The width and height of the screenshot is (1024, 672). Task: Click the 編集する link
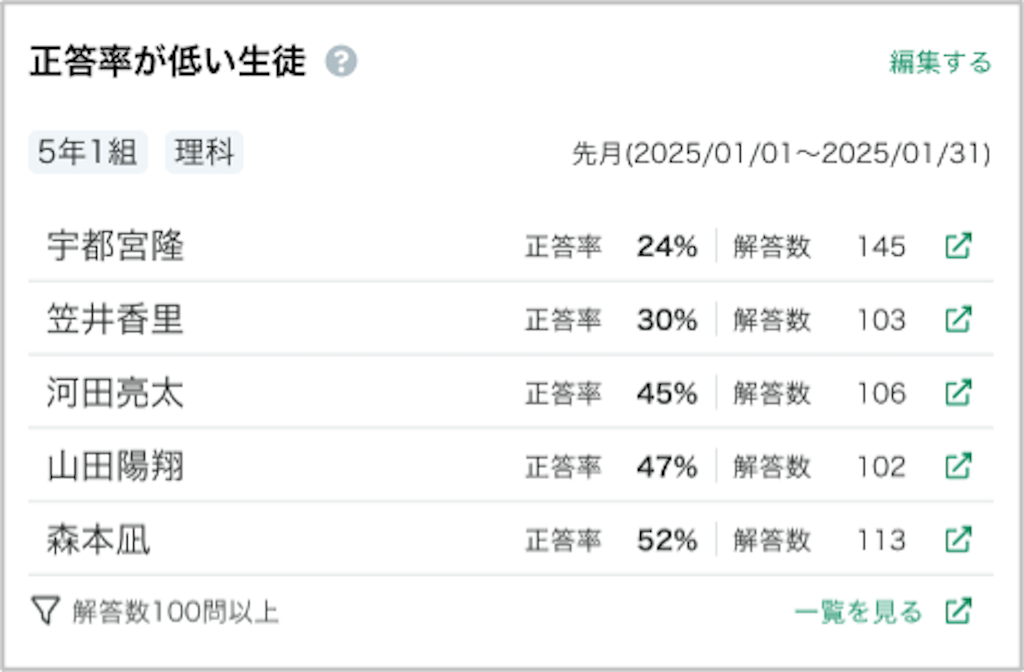tap(940, 62)
